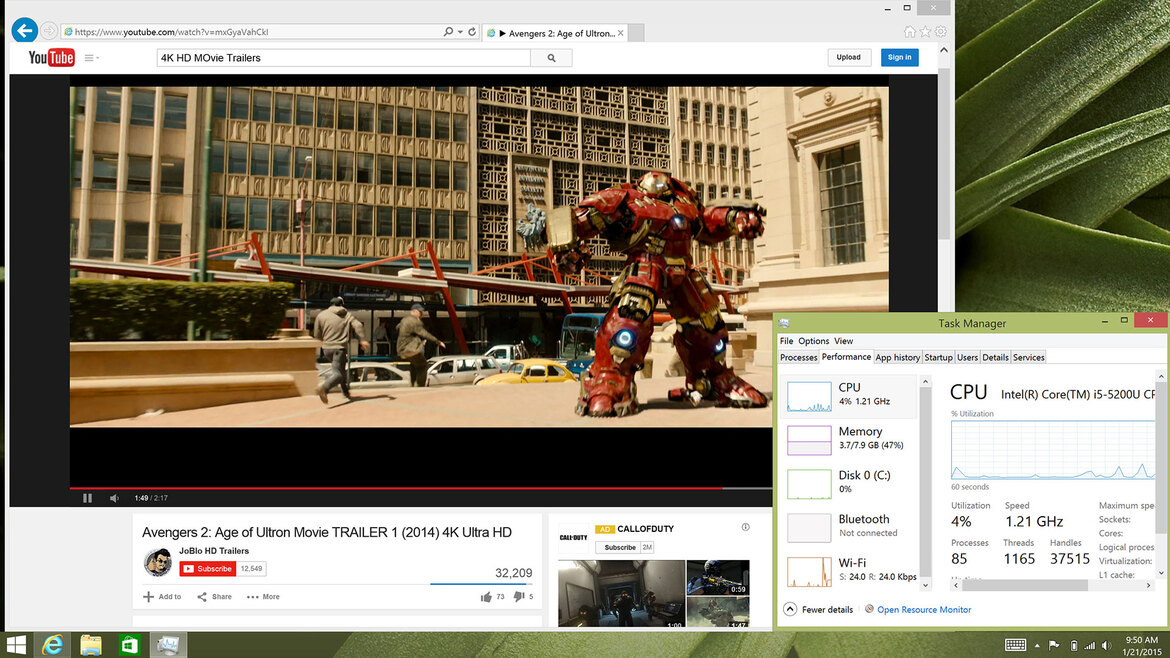The width and height of the screenshot is (1170, 658).
Task: Open Resource Monitor link
Action: pos(924,610)
